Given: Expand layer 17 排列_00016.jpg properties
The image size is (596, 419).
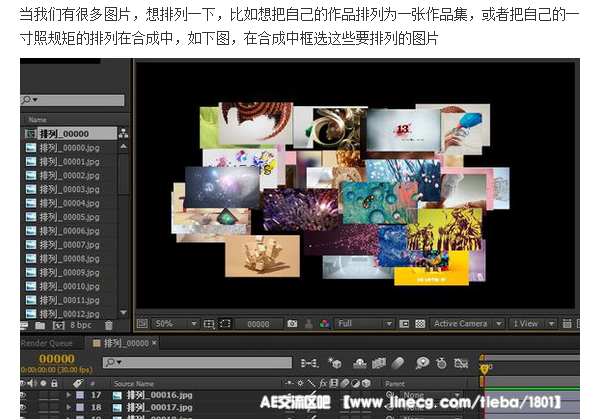Looking at the screenshot, I should point(68,395).
